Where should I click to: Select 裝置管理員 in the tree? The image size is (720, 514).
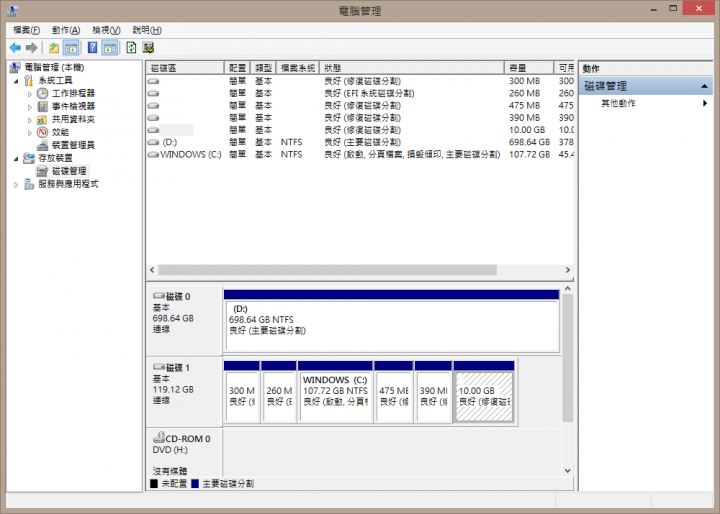73,145
